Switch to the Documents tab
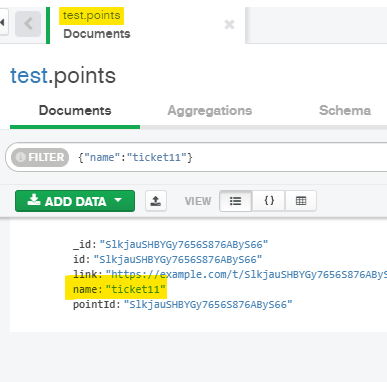387x382 pixels. click(x=75, y=111)
